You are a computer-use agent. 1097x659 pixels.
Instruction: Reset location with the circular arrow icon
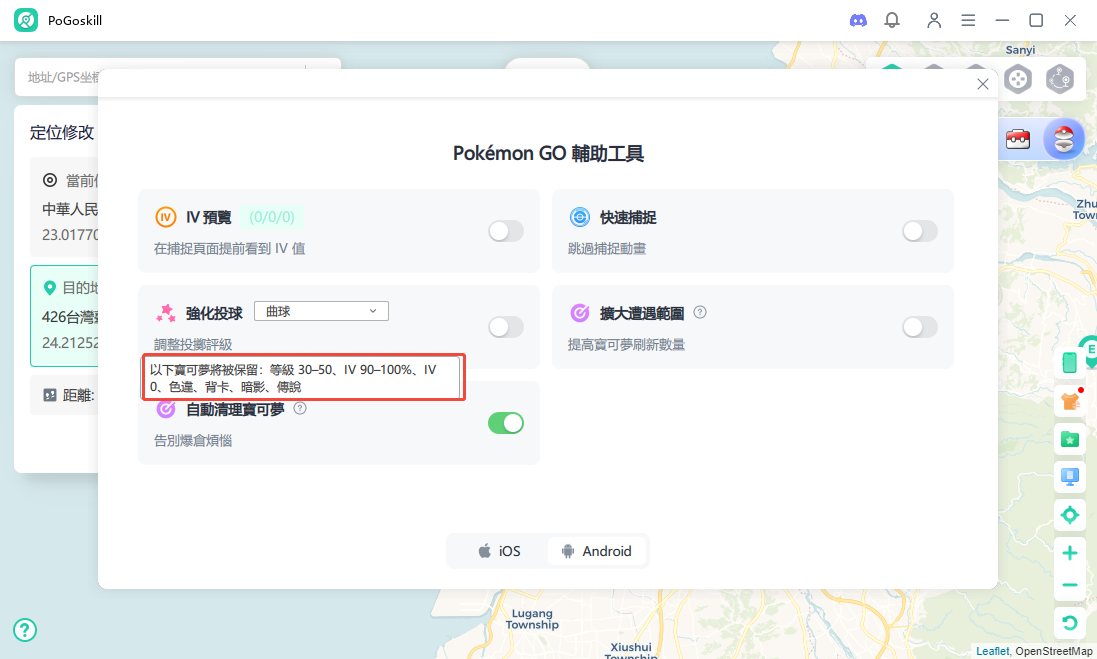pos(1070,623)
